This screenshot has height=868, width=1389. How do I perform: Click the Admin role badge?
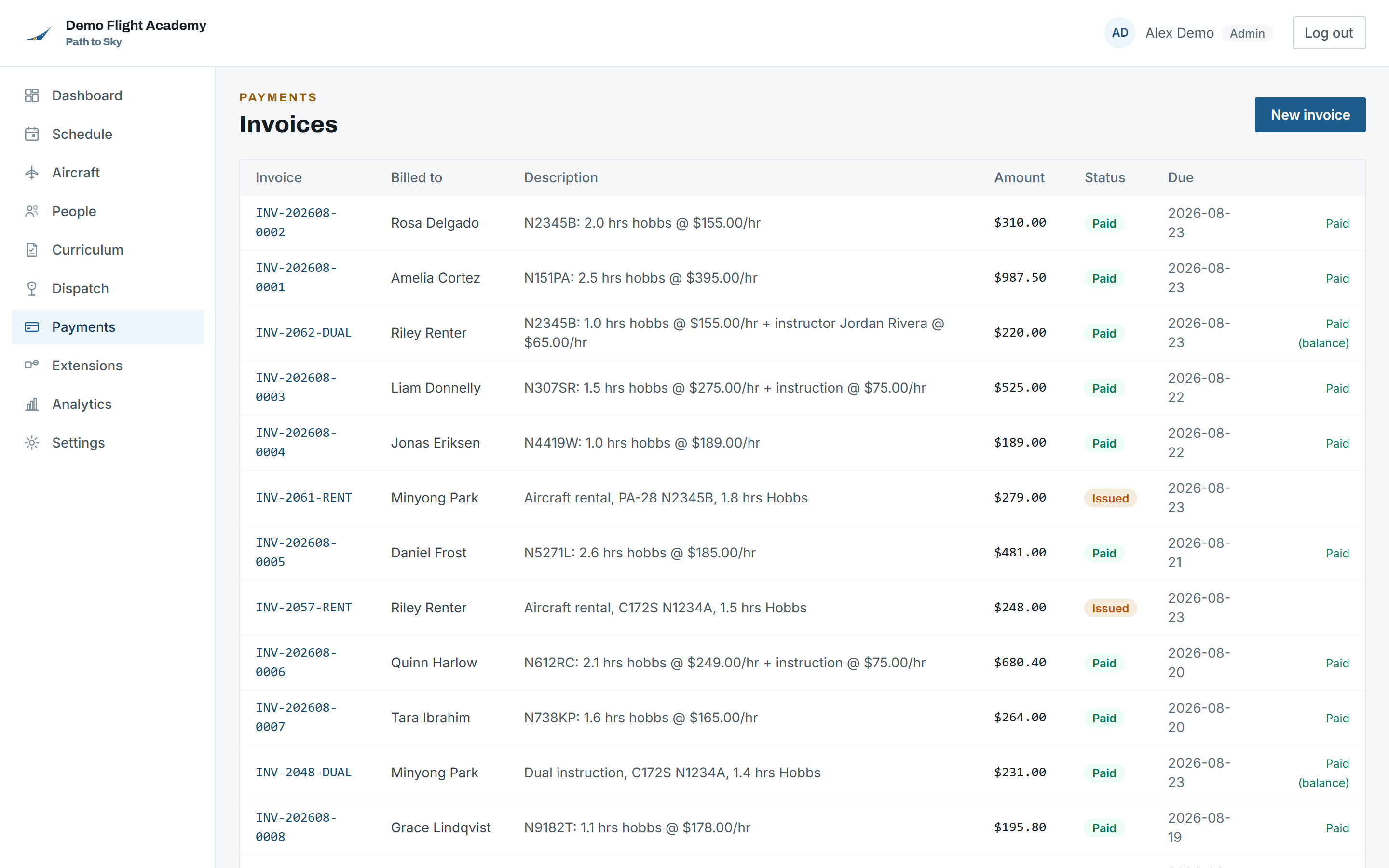click(x=1247, y=33)
